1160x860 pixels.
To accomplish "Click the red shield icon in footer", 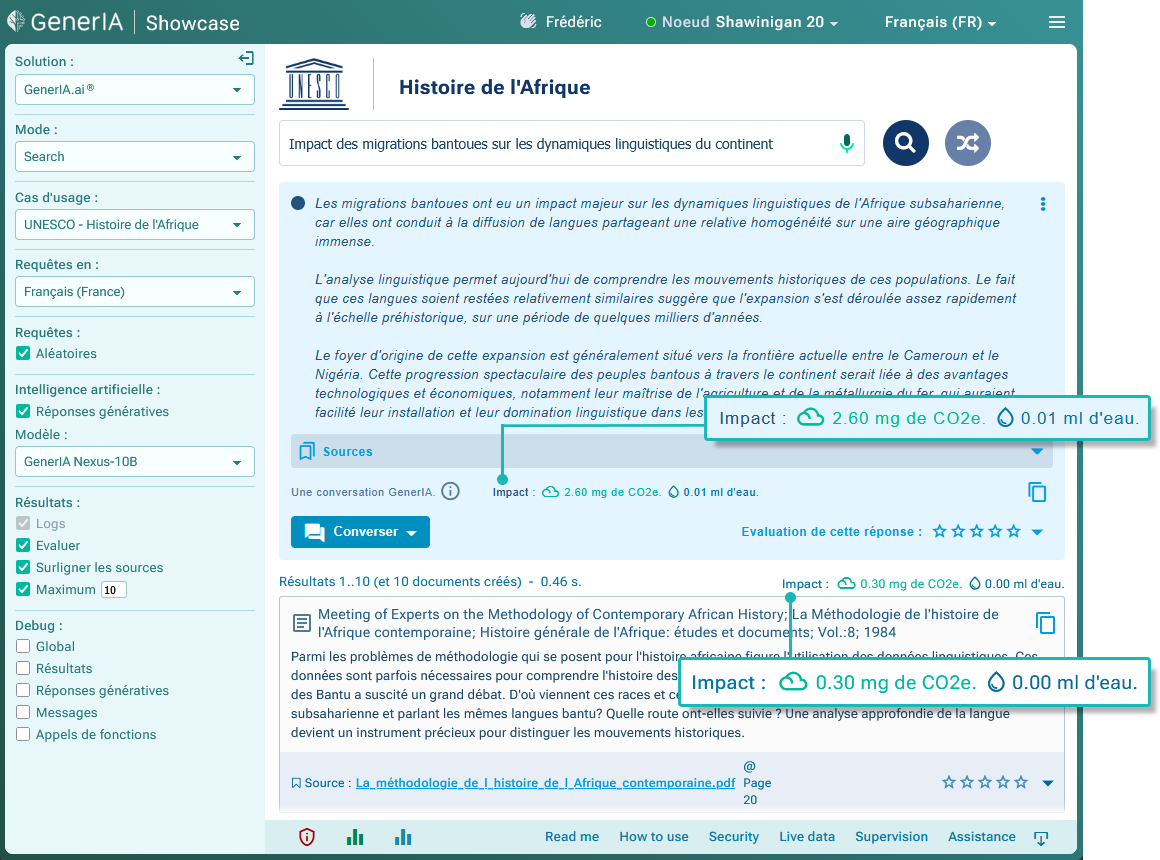I will pyautogui.click(x=307, y=837).
